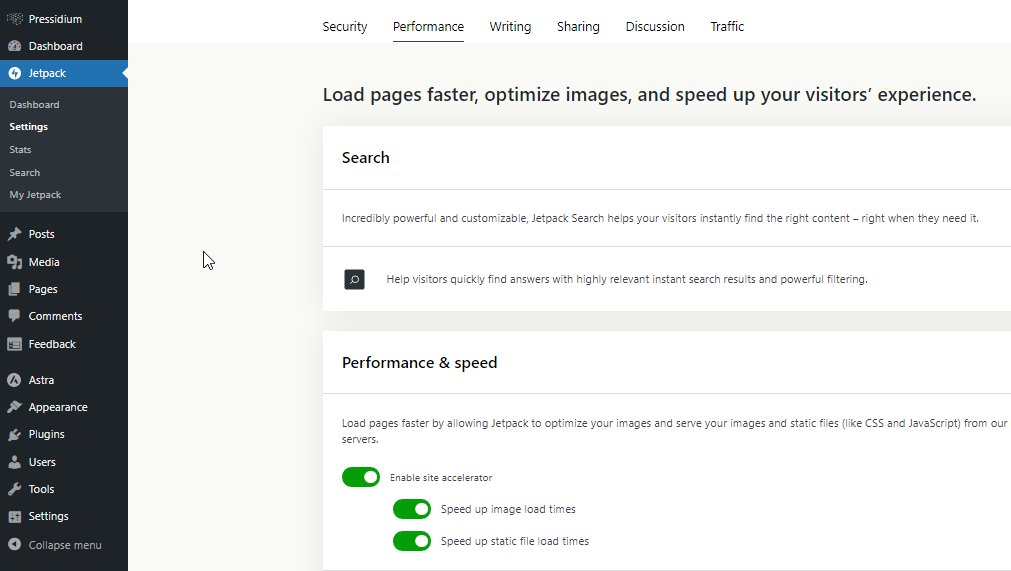
Task: Click the Plugins plug icon
Action: point(14,434)
